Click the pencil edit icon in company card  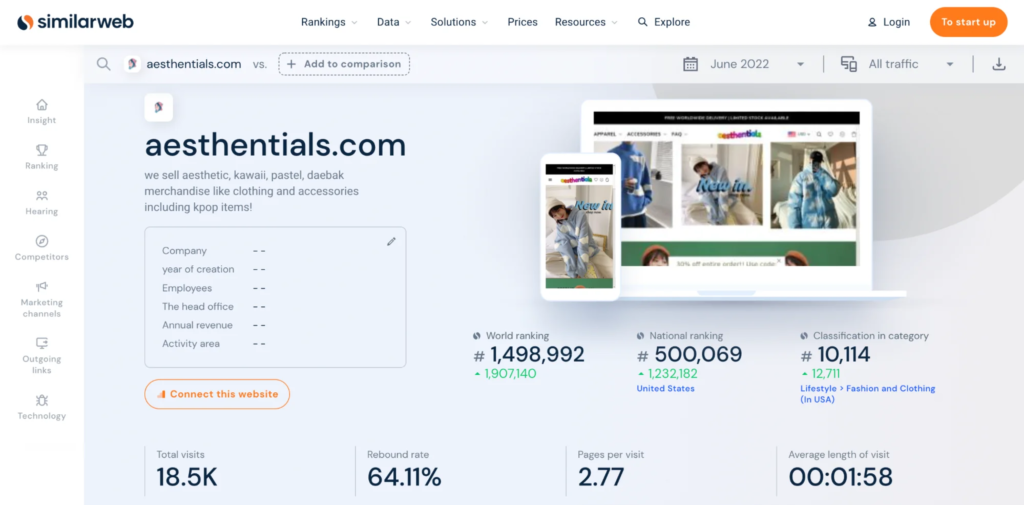(391, 241)
